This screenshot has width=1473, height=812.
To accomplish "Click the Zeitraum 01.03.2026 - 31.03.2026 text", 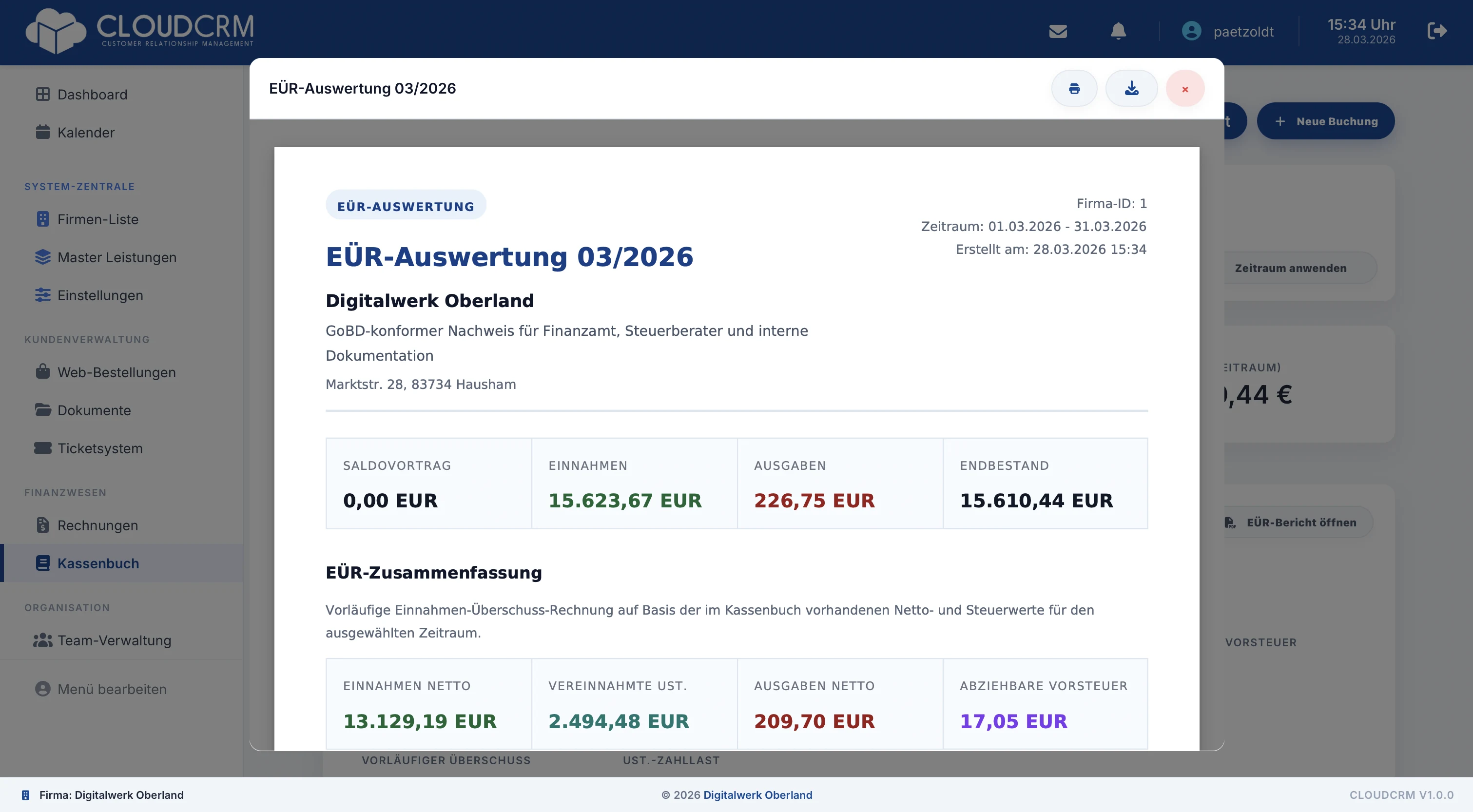I will click(1033, 227).
